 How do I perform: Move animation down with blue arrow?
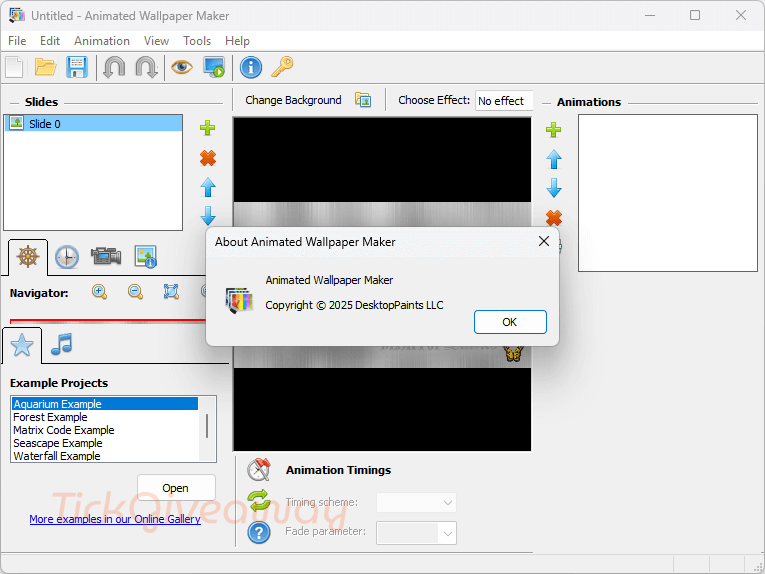point(554,188)
